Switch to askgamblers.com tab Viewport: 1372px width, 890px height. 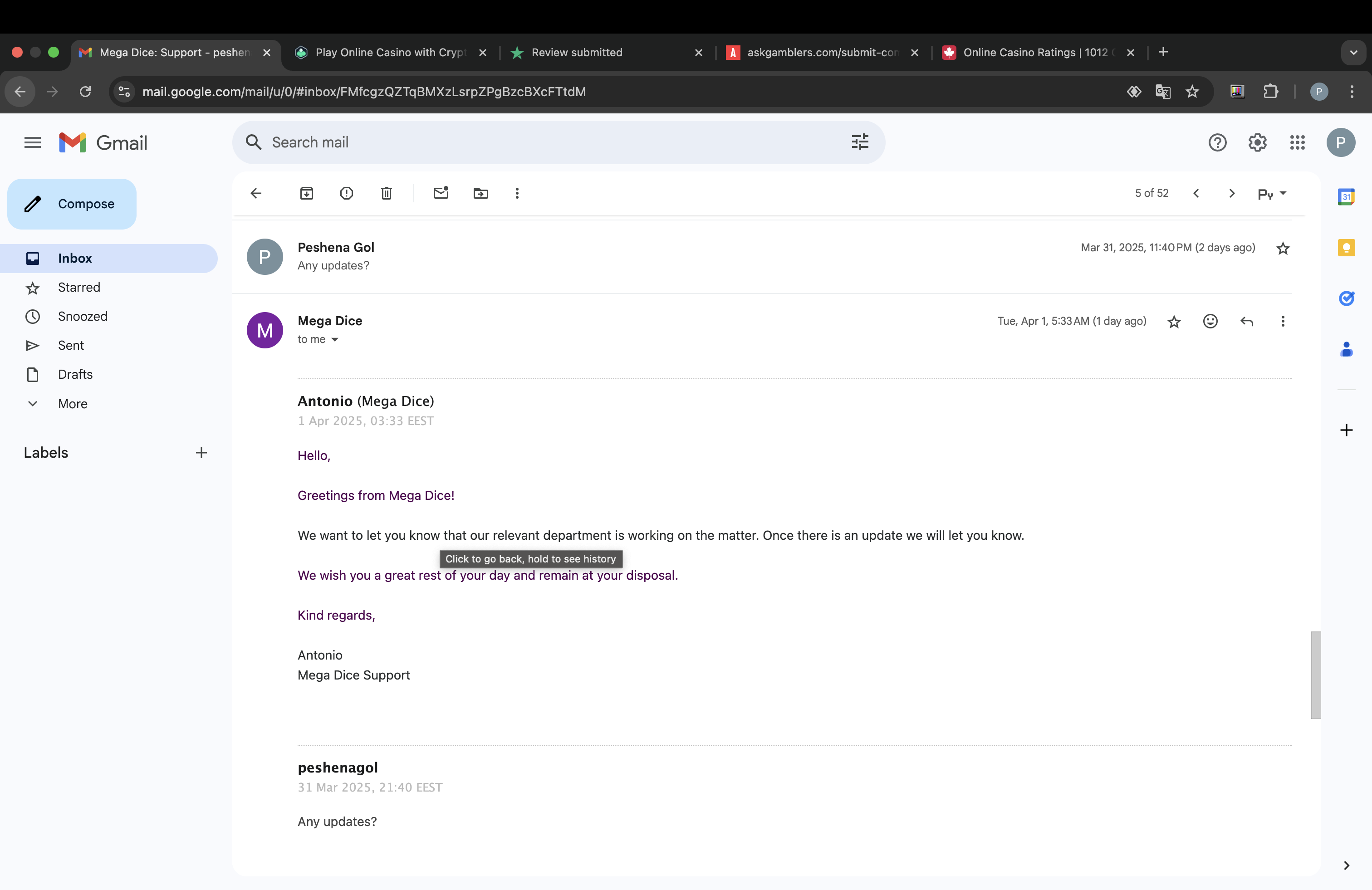pyautogui.click(x=823, y=53)
